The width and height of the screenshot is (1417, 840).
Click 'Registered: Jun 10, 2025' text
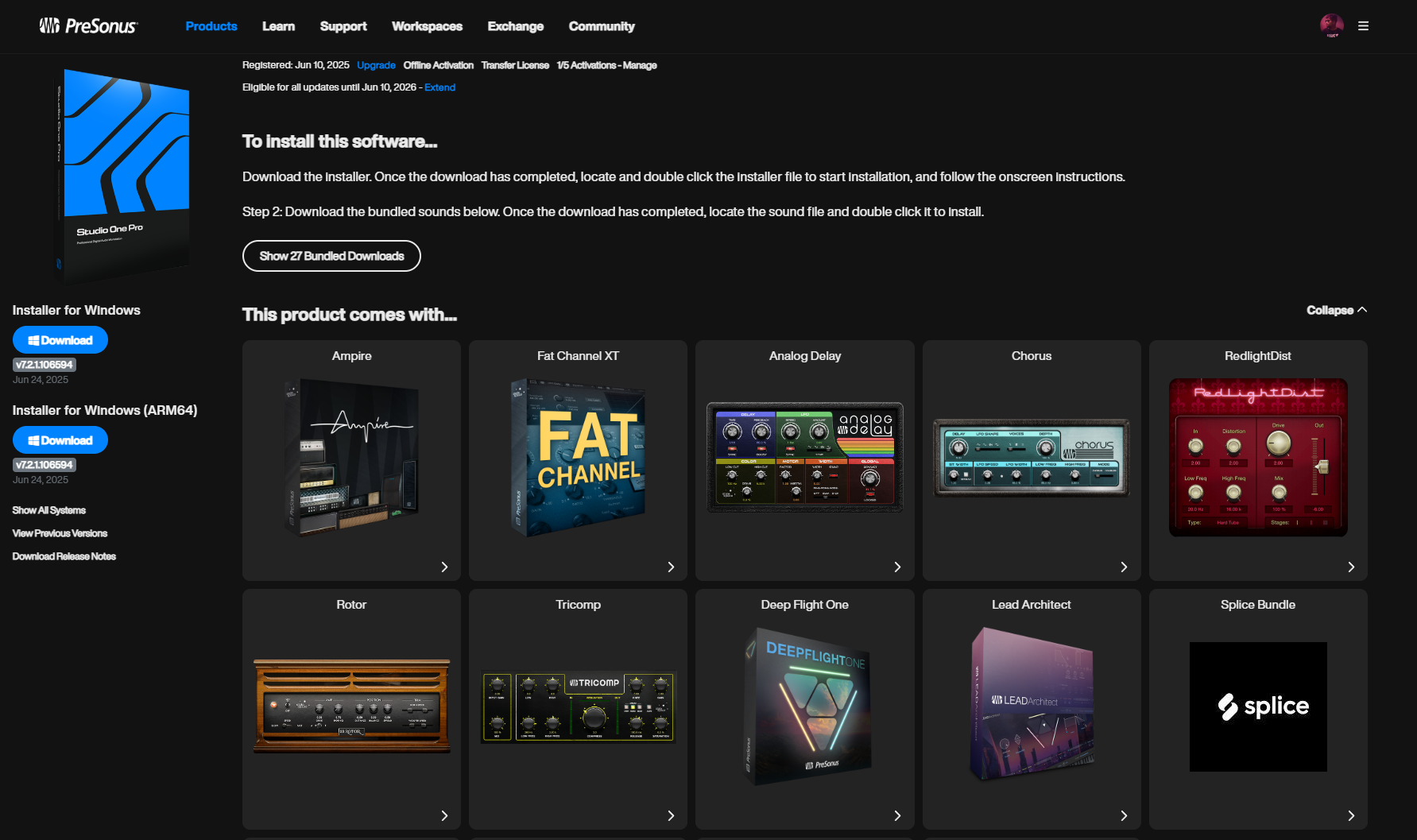pyautogui.click(x=296, y=65)
